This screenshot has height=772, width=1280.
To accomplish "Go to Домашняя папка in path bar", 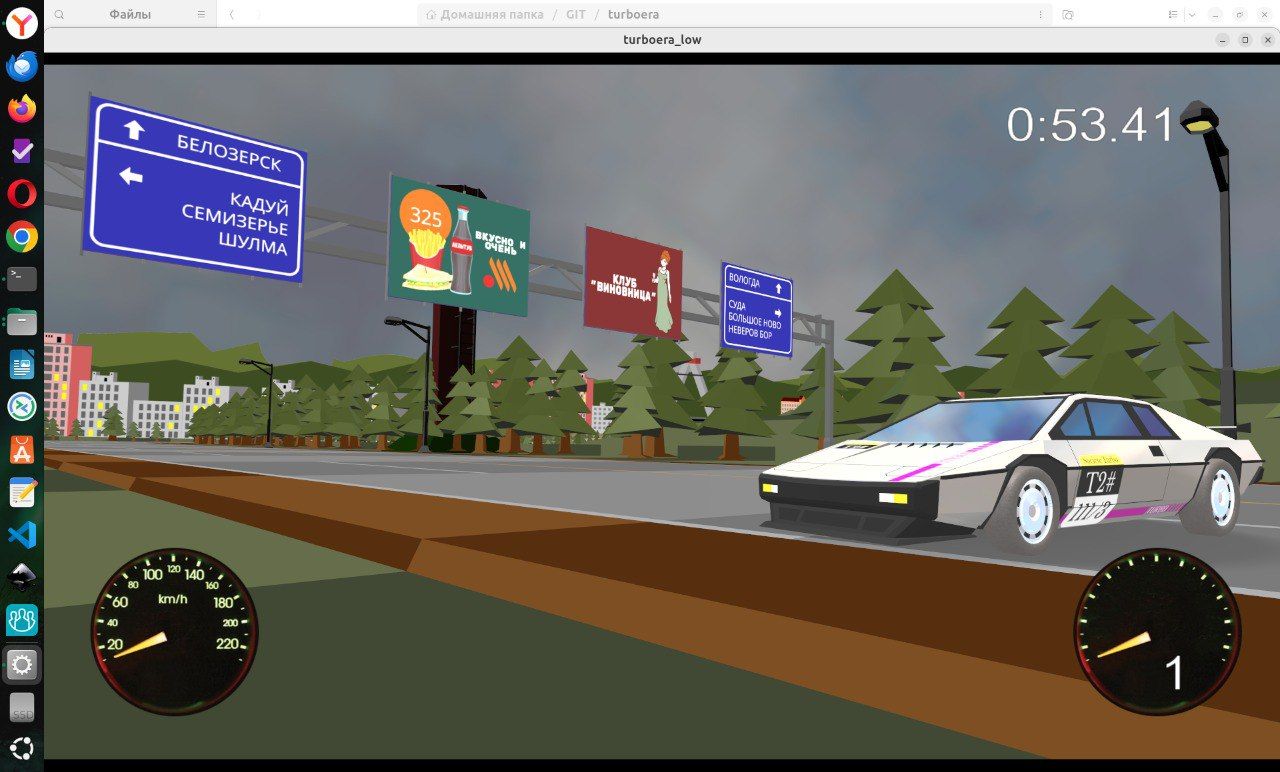I will [484, 15].
